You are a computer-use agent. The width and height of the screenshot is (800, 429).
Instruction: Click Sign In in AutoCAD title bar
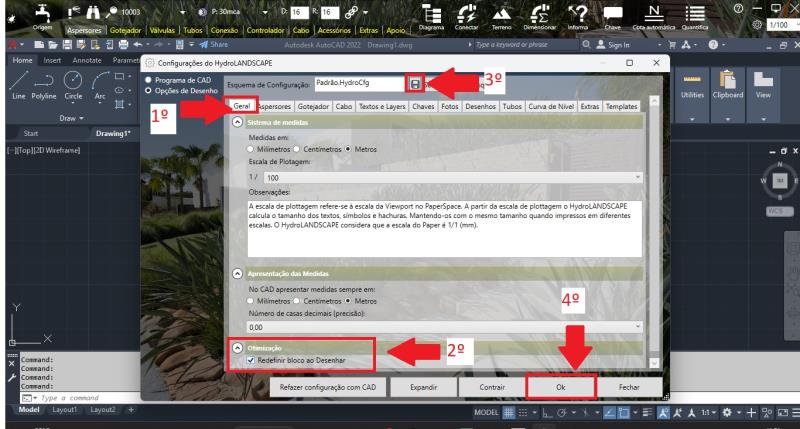(614, 45)
